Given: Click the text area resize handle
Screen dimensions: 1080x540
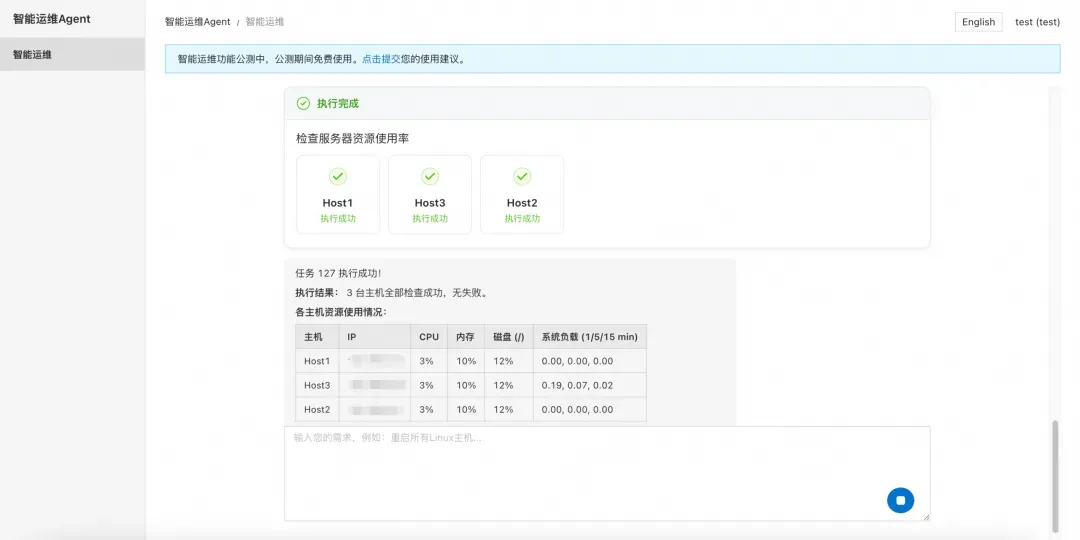Looking at the screenshot, I should pos(926,517).
